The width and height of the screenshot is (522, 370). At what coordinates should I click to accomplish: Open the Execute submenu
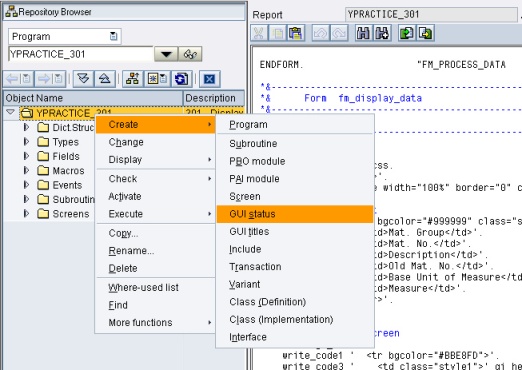coord(155,214)
